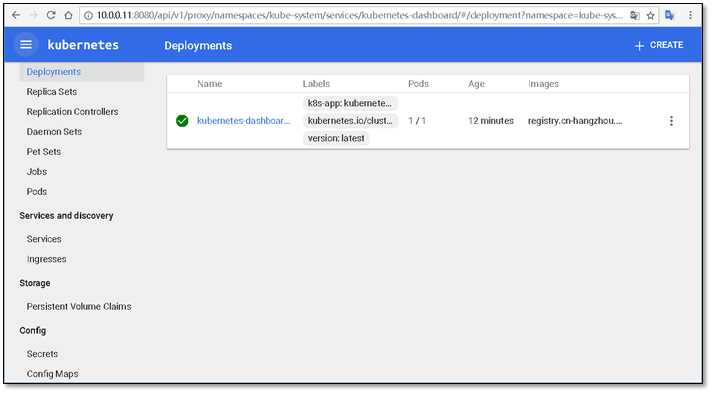Click the translate page icon in address bar

pos(635,15)
